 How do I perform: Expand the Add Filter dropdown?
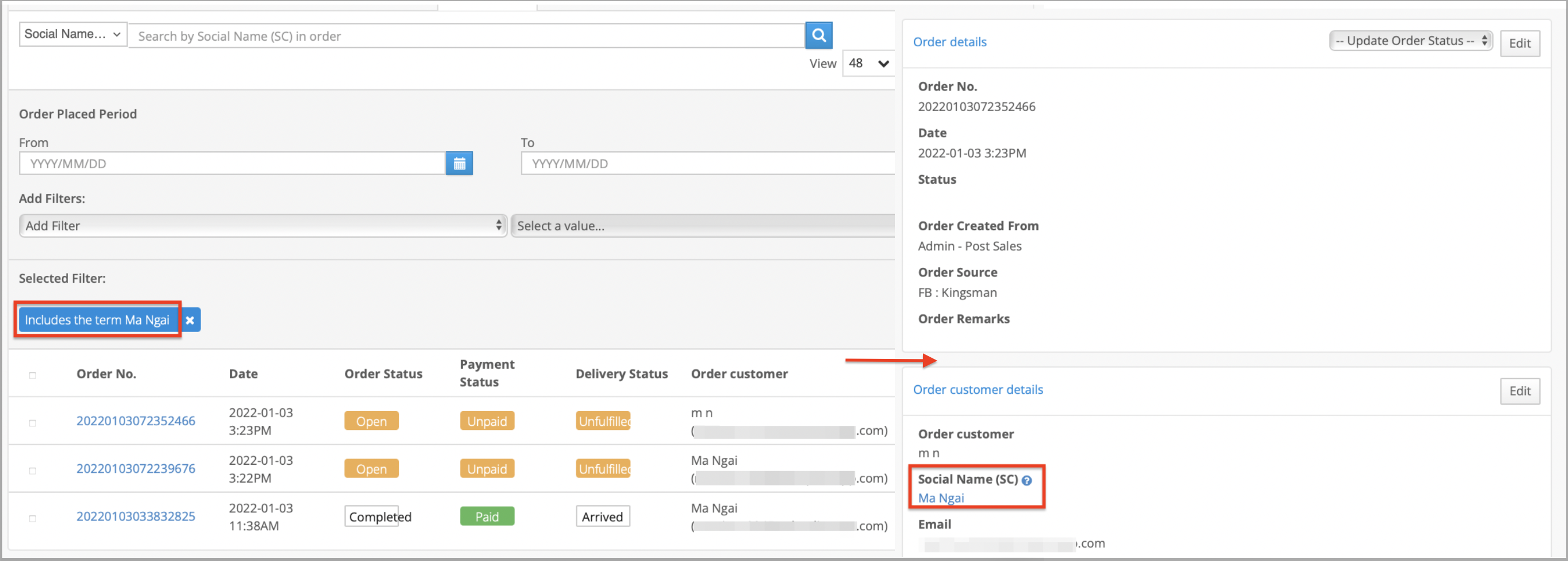[x=263, y=226]
